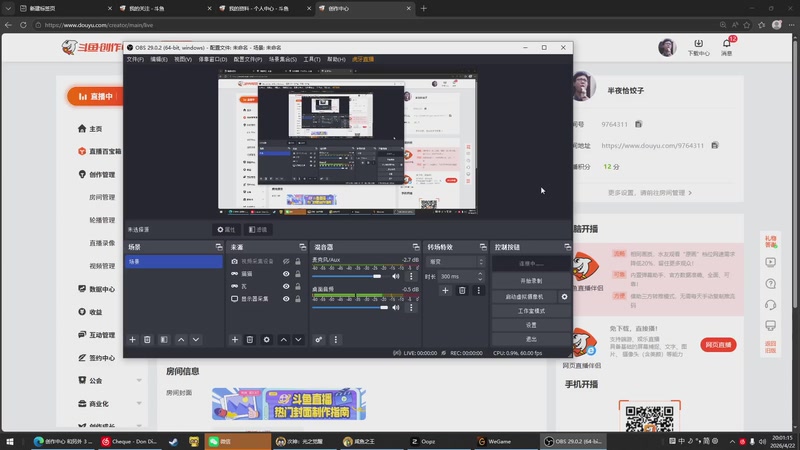This screenshot has height=450, width=800.
Task: Open mixer panel three-dot menu at the bottom
Action: click(x=335, y=340)
